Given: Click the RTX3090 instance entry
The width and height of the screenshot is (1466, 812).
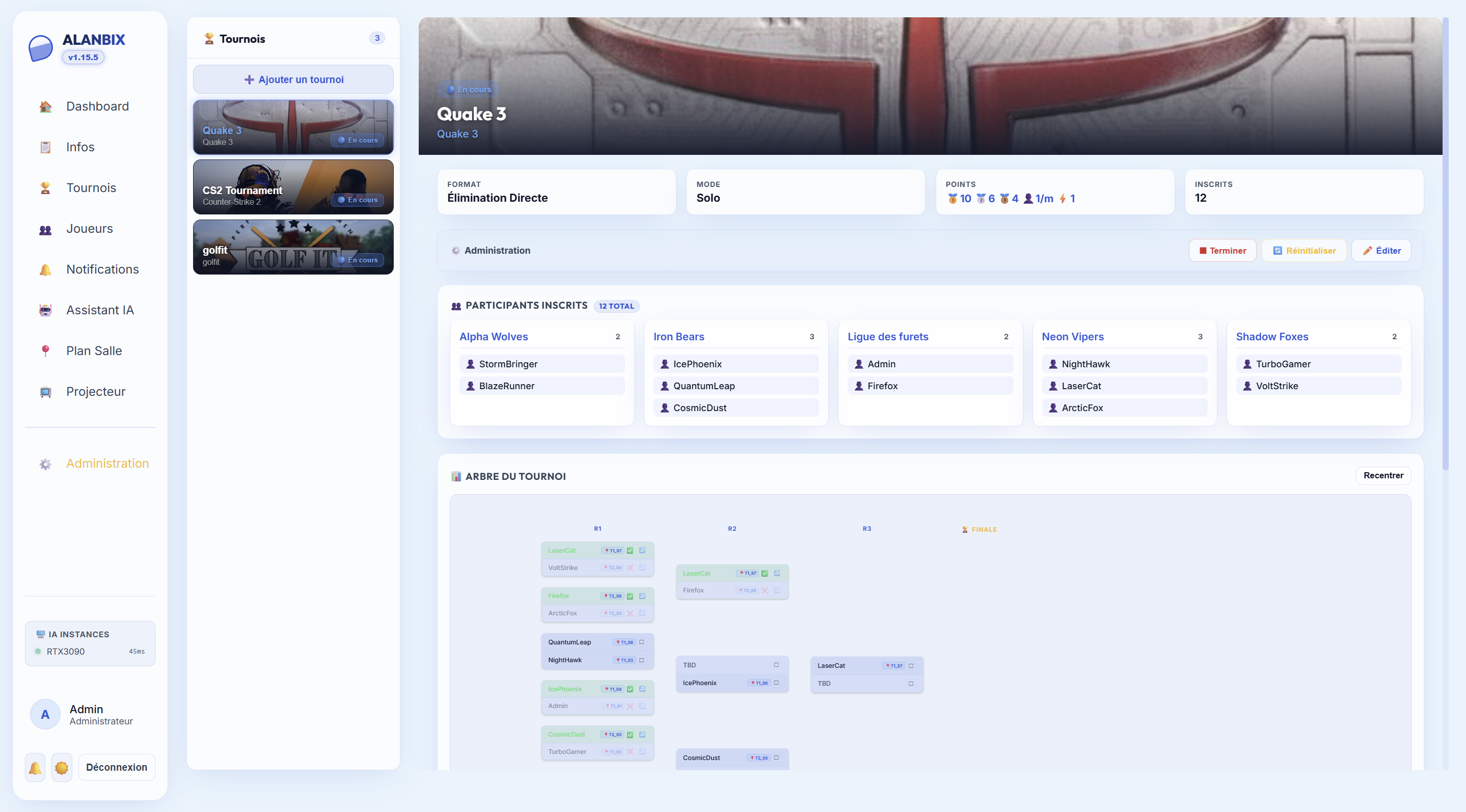Looking at the screenshot, I should 90,652.
